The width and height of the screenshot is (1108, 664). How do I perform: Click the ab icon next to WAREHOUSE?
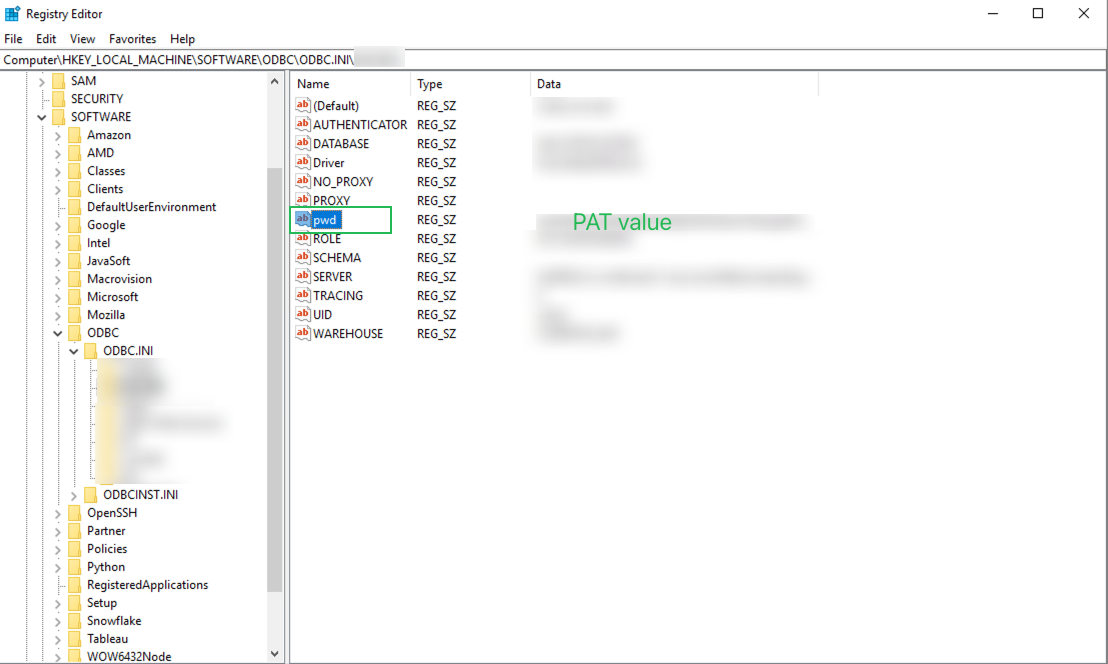pyautogui.click(x=303, y=333)
